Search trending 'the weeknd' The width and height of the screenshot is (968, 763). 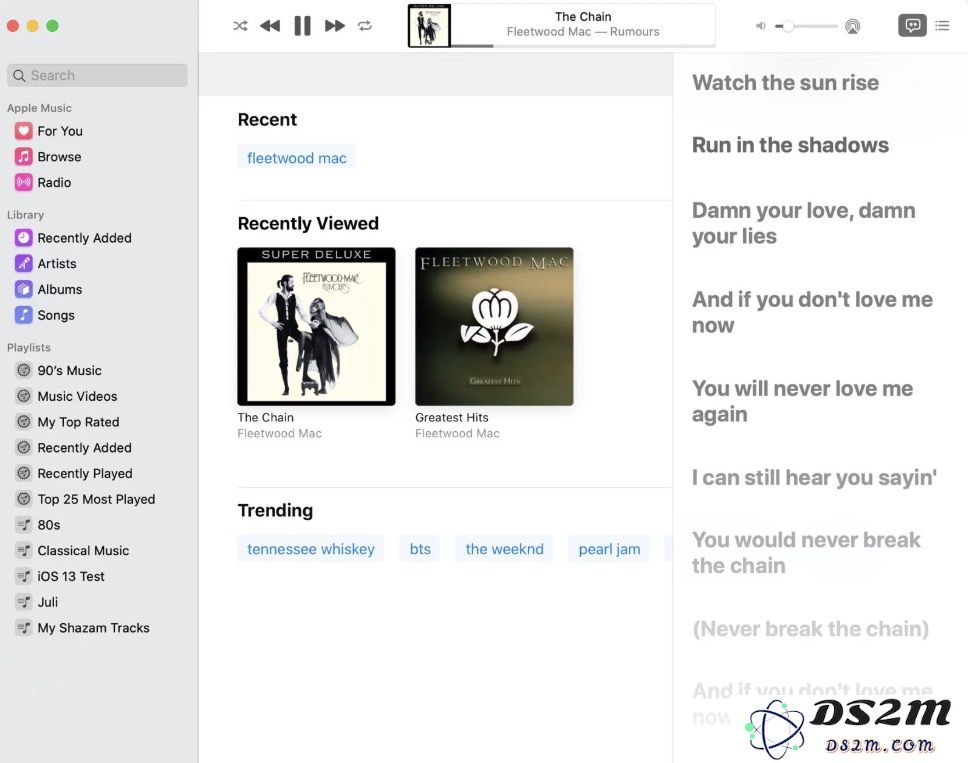504,549
